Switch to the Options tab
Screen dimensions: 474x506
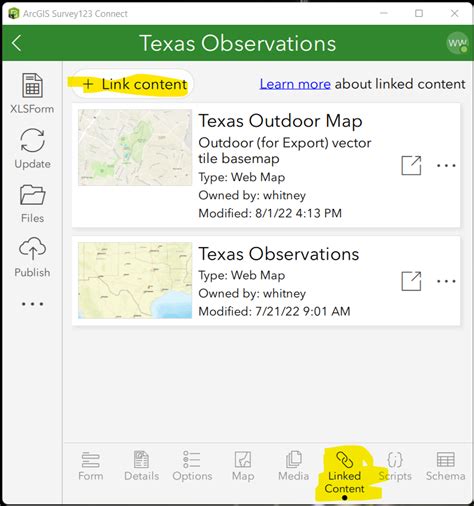point(192,466)
